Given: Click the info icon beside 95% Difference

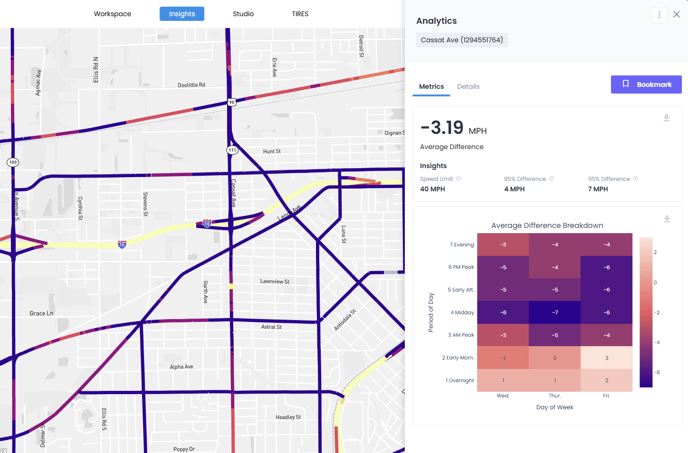Looking at the screenshot, I should click(x=636, y=179).
